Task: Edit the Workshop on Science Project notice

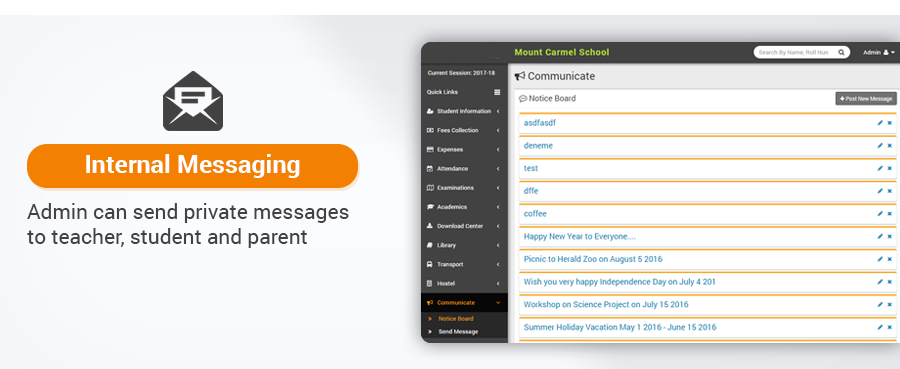Action: click(x=880, y=305)
